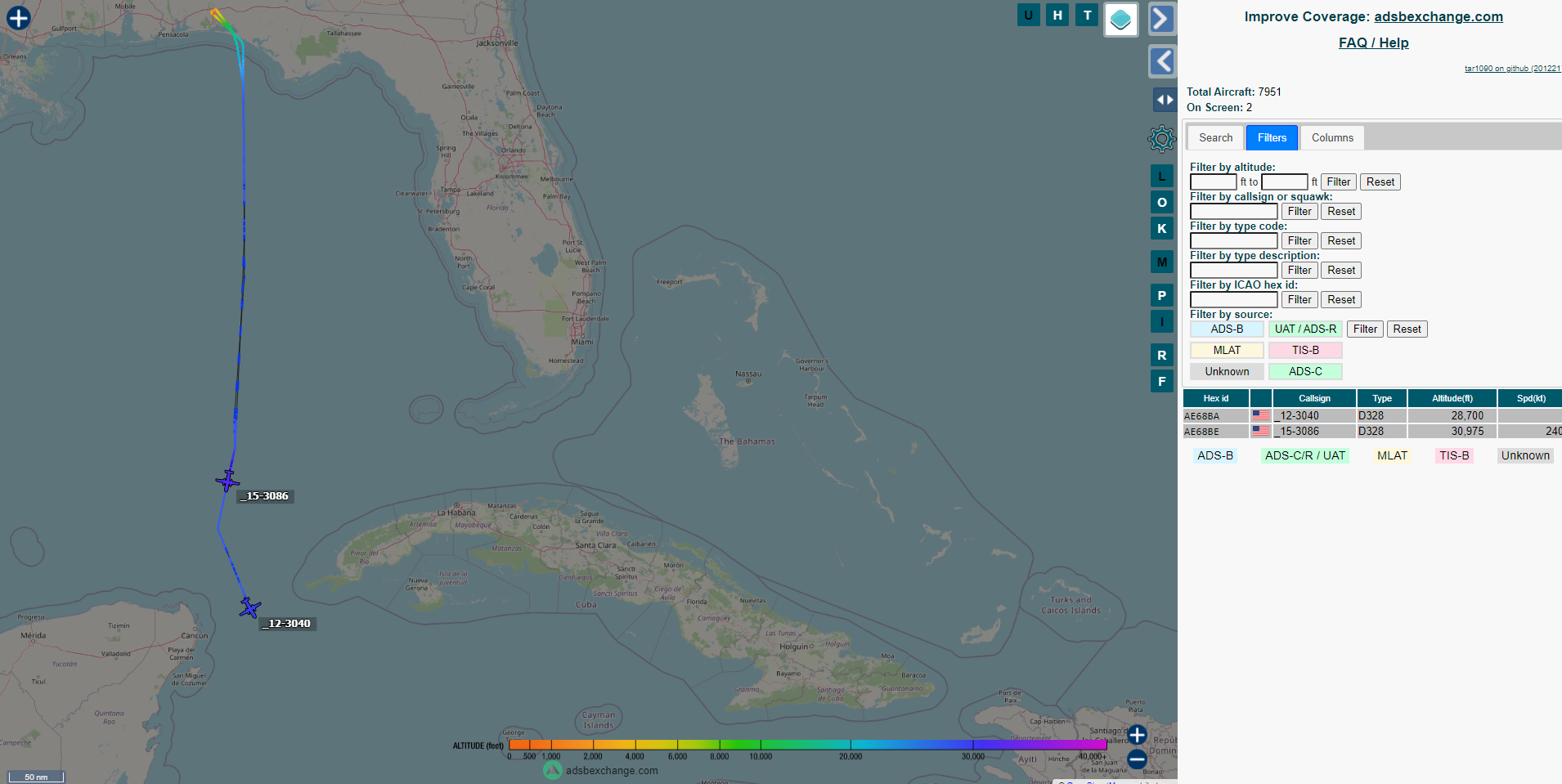The image size is (1562, 784).
Task: Open the map layer switcher icon
Action: coord(1120,20)
